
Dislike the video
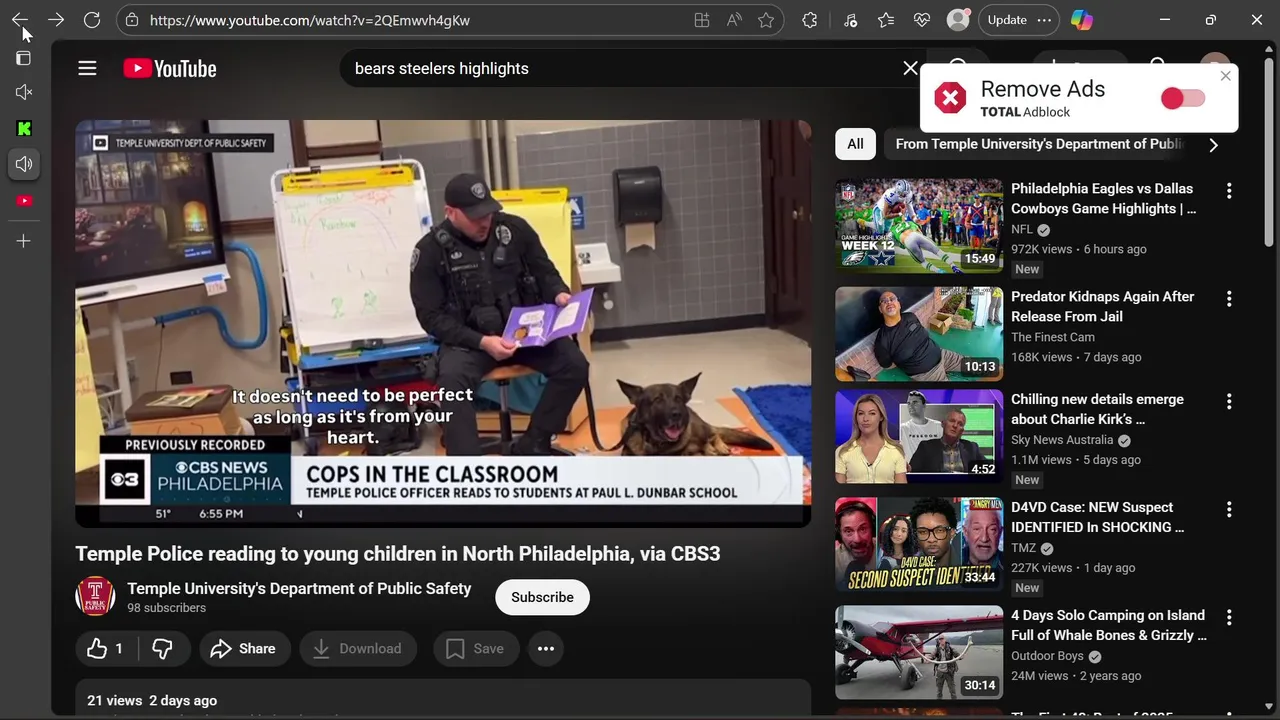[163, 649]
